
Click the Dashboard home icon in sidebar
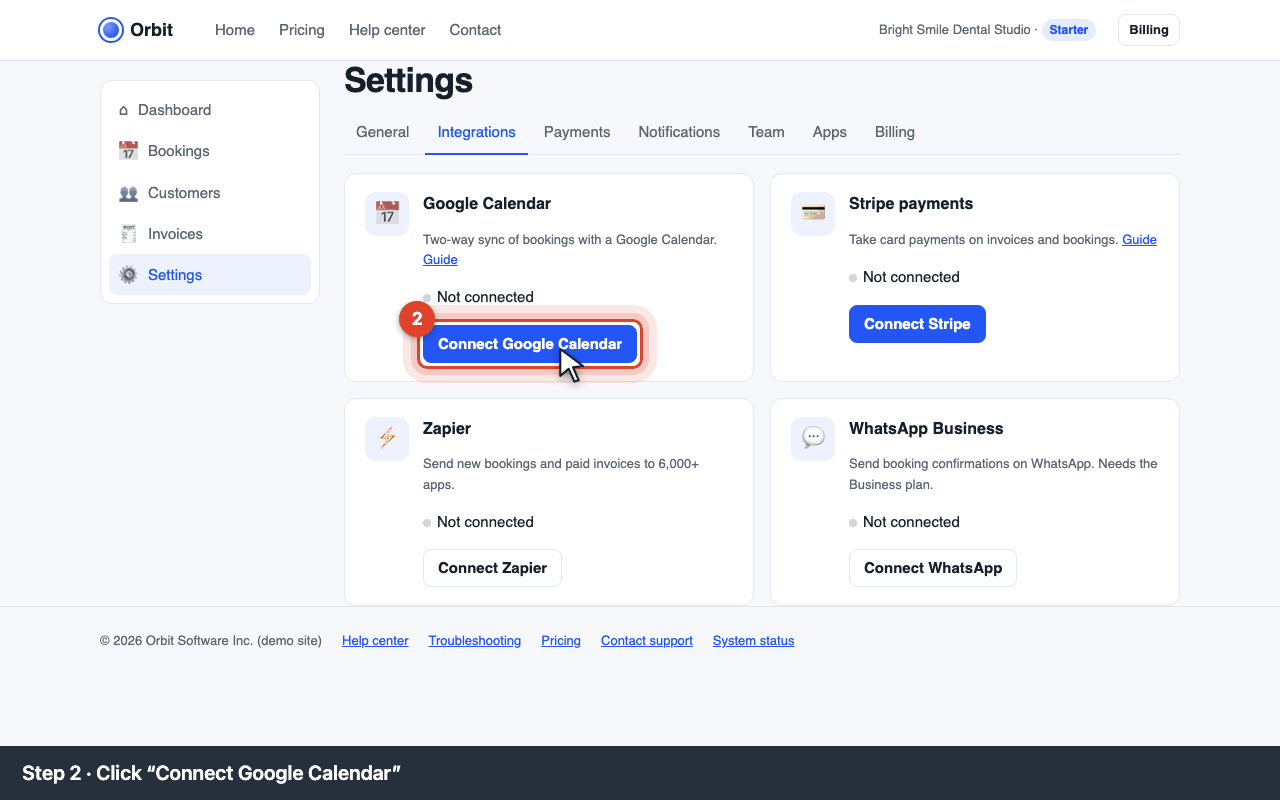point(124,110)
